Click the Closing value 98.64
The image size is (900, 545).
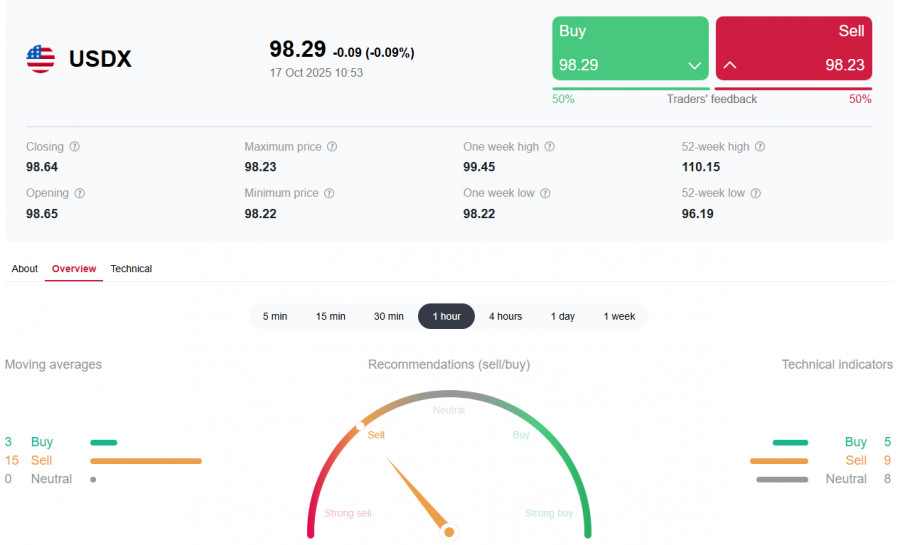click(x=42, y=167)
